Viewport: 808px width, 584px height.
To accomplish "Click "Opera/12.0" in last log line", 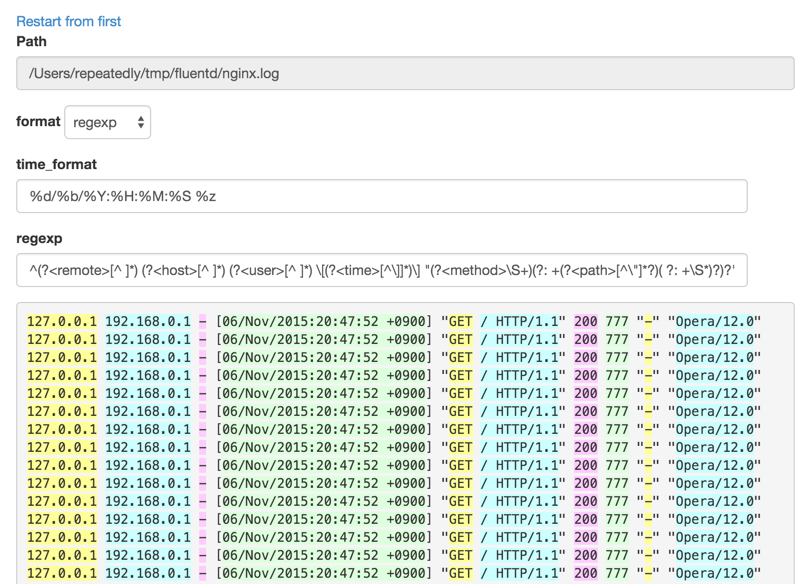I will 714,573.
